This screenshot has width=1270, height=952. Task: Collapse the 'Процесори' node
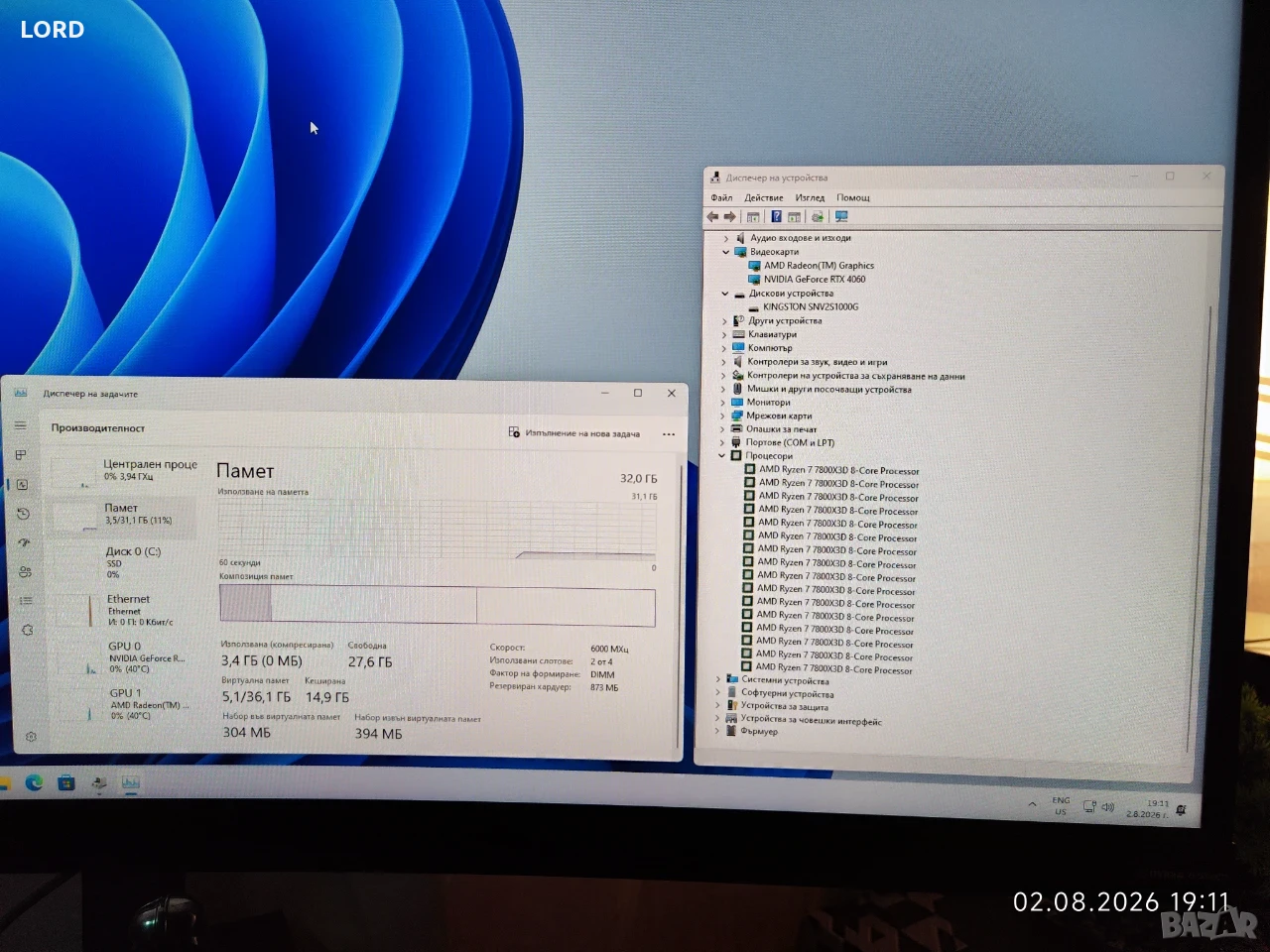[x=721, y=456]
